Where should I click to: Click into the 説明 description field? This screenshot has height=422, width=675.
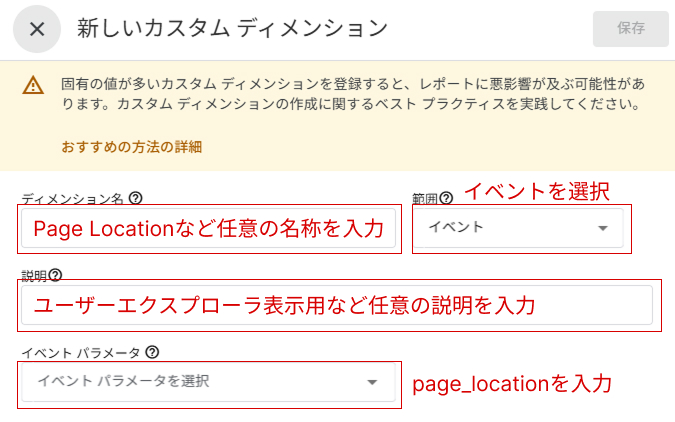336,305
